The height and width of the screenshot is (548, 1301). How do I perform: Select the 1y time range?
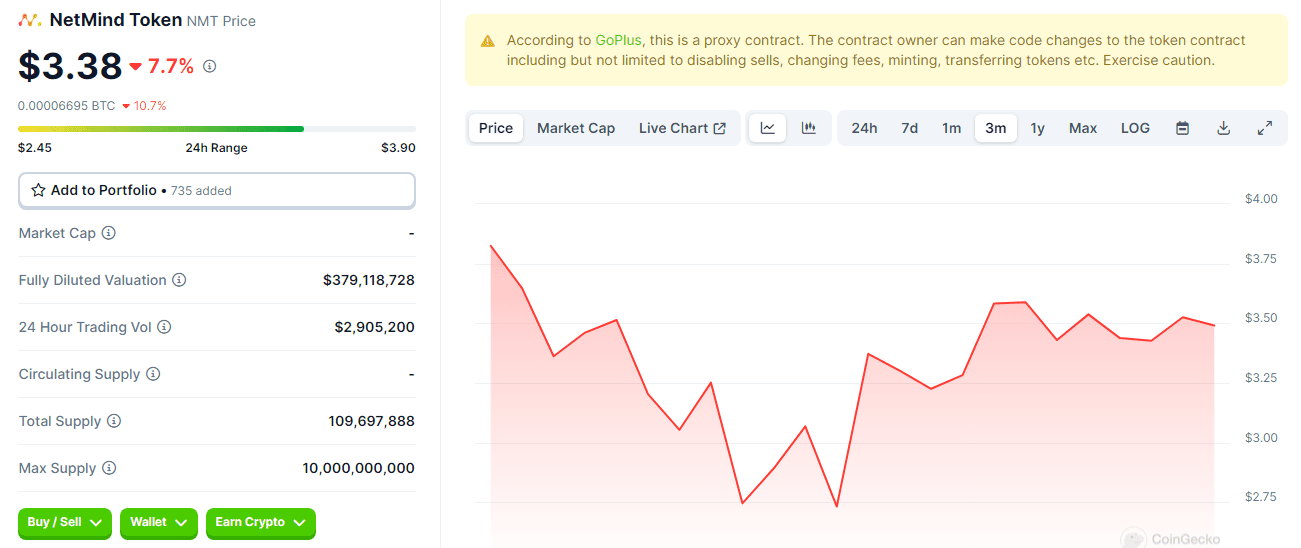pyautogui.click(x=1038, y=128)
